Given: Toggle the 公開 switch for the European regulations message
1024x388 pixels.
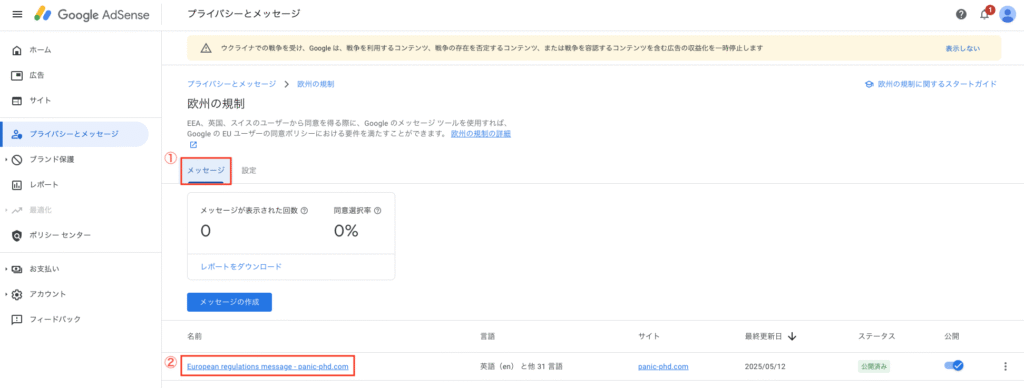Looking at the screenshot, I should coord(954,366).
